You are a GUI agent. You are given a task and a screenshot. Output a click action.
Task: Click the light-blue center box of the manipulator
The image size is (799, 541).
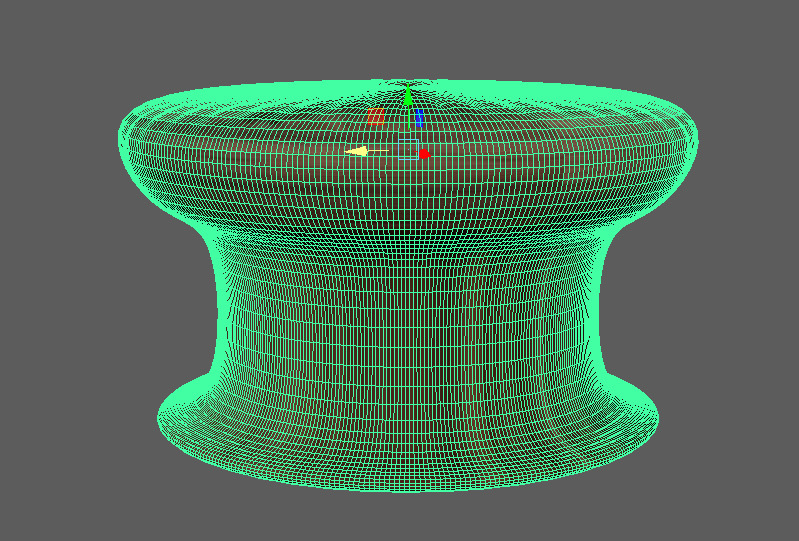tap(409, 149)
